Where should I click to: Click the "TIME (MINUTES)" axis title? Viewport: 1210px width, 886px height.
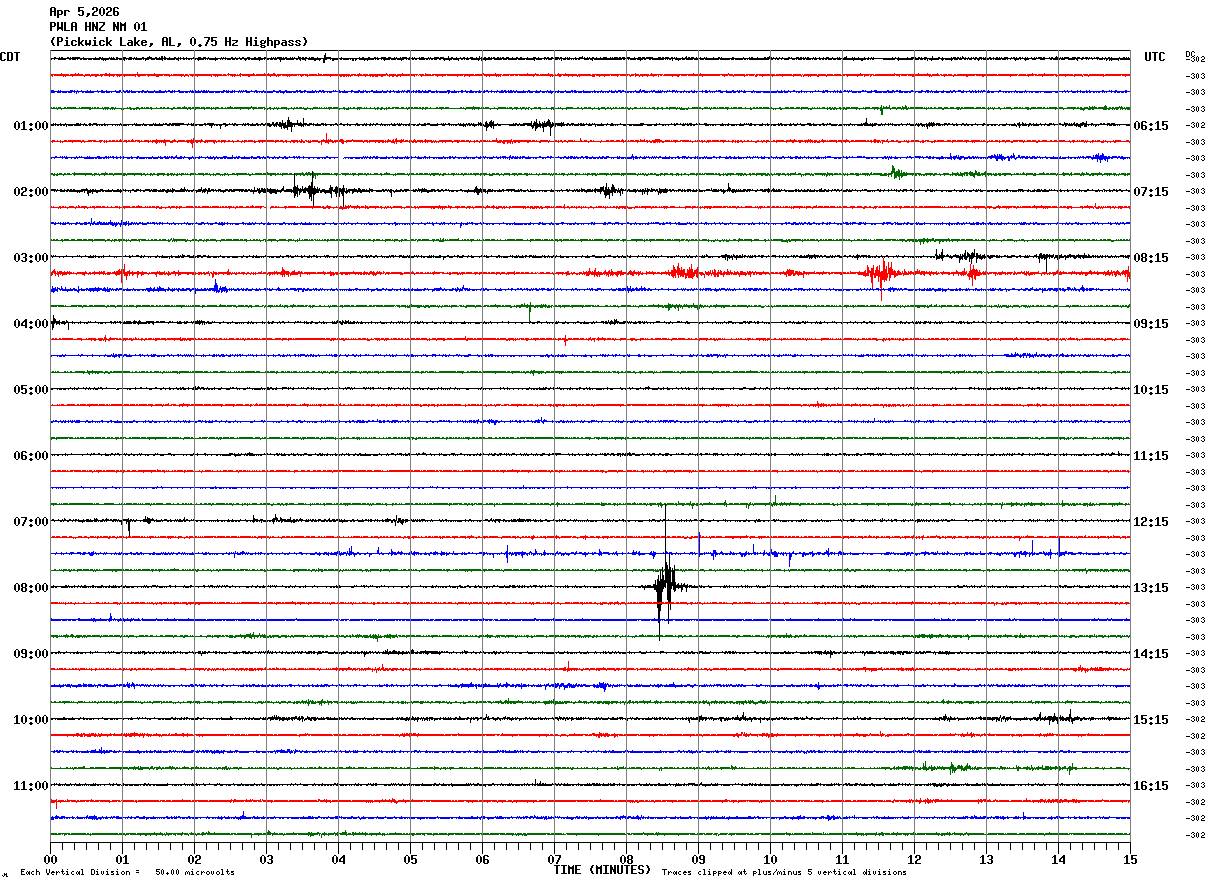tap(602, 870)
